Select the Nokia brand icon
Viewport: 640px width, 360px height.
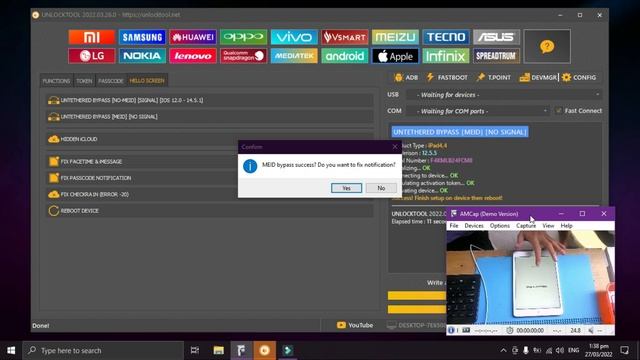(142, 56)
